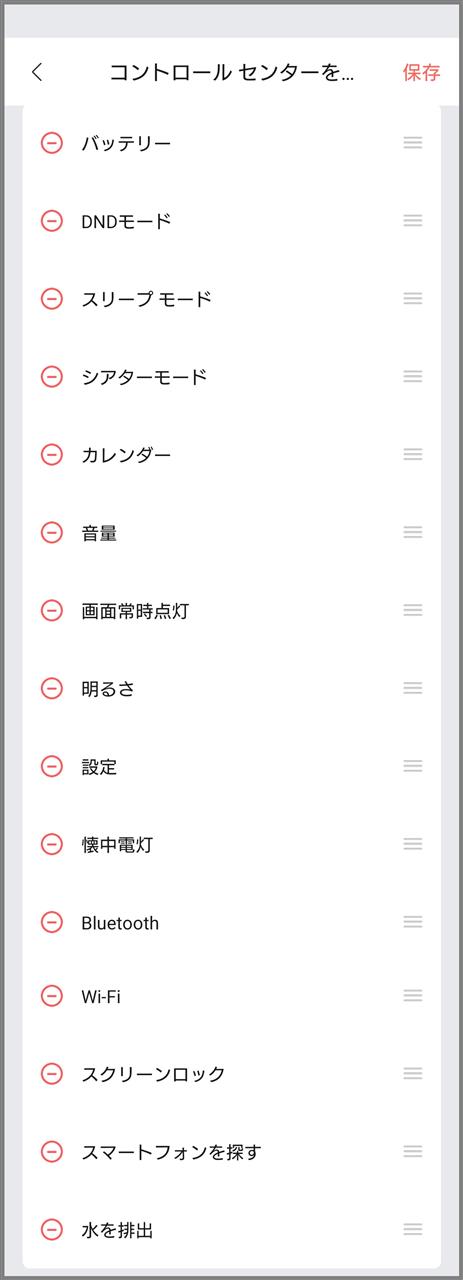Click the minus icon beside カレンダー
This screenshot has height=1280, width=463.
52,455
